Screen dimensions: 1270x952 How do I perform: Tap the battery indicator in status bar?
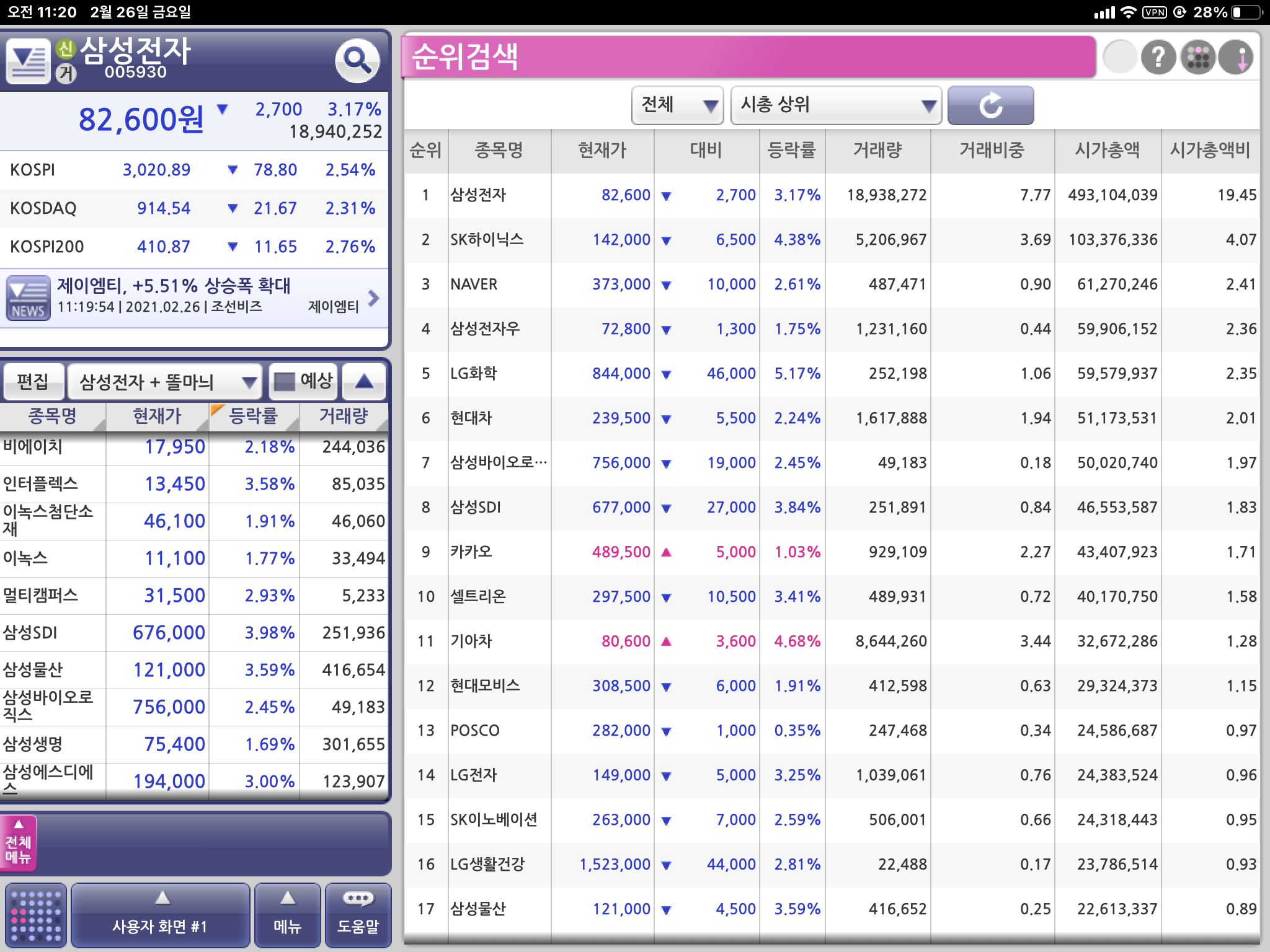point(1248,12)
